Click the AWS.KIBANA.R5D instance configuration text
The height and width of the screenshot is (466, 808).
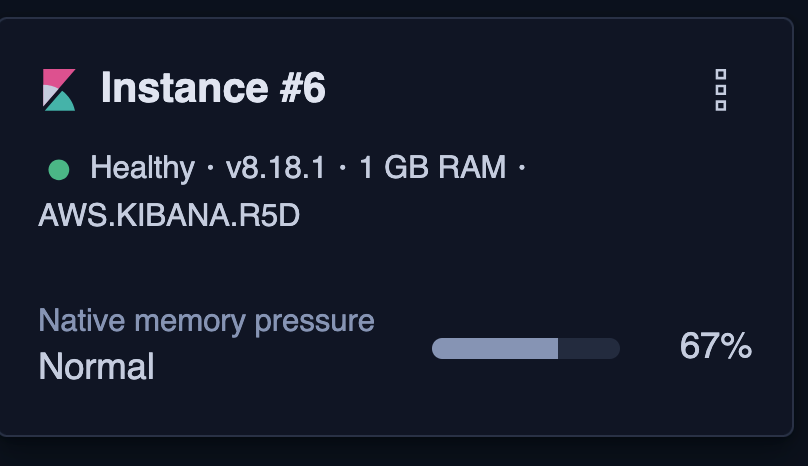click(169, 215)
